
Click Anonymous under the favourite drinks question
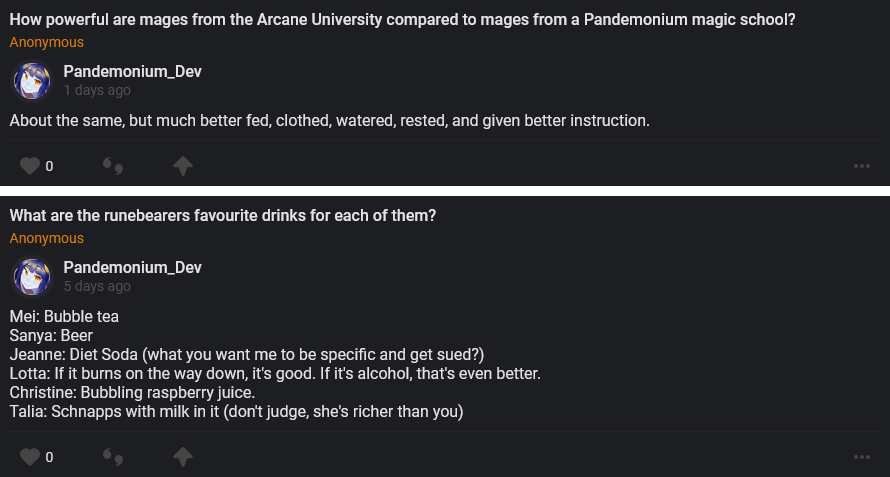[47, 238]
